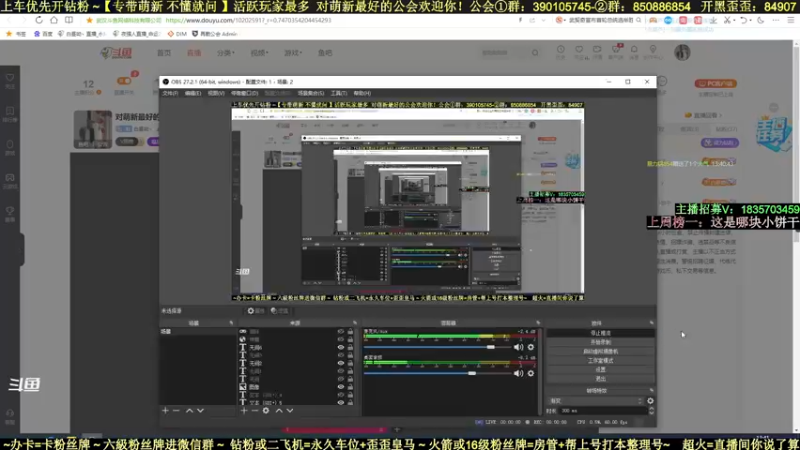800x450 pixels.
Task: Click 开始录制 button in OBS controls
Action: click(601, 342)
